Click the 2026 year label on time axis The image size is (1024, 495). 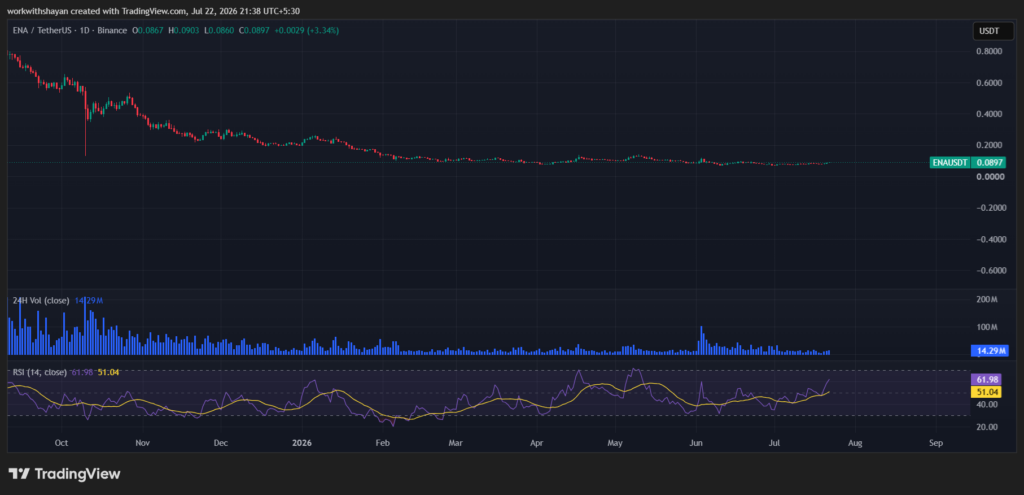(x=302, y=443)
